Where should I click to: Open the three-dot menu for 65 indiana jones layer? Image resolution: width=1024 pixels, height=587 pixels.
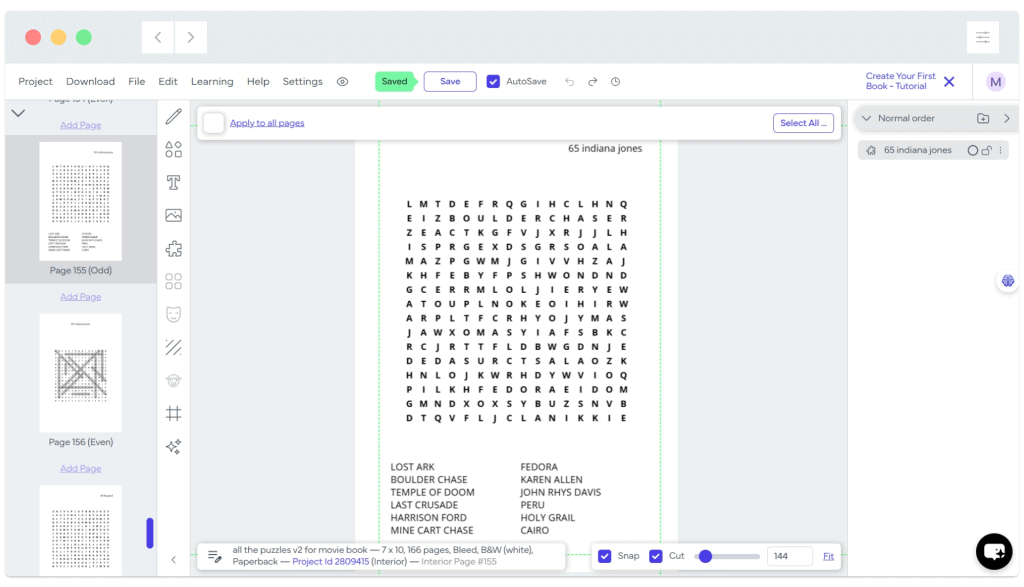(x=1000, y=150)
